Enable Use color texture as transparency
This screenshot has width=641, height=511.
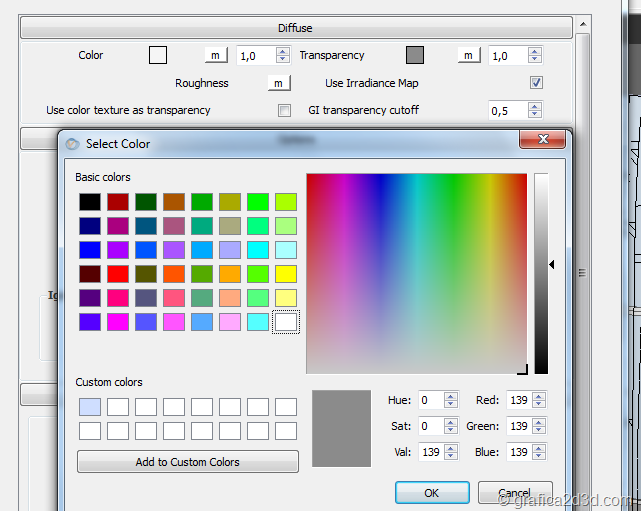click(284, 110)
